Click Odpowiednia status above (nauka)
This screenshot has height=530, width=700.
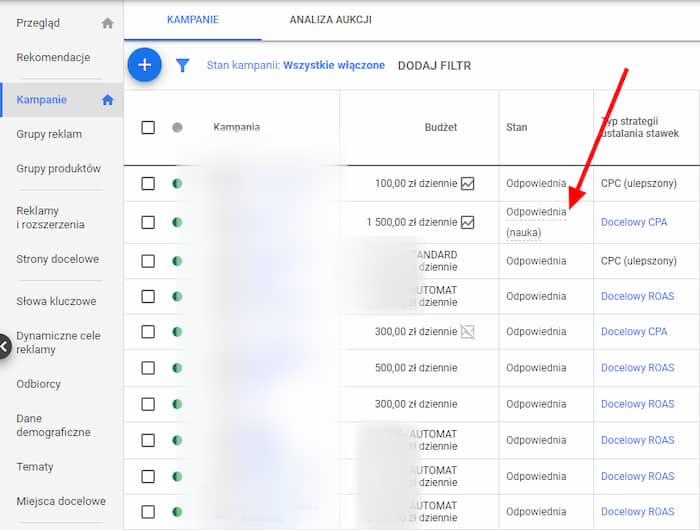click(x=536, y=212)
